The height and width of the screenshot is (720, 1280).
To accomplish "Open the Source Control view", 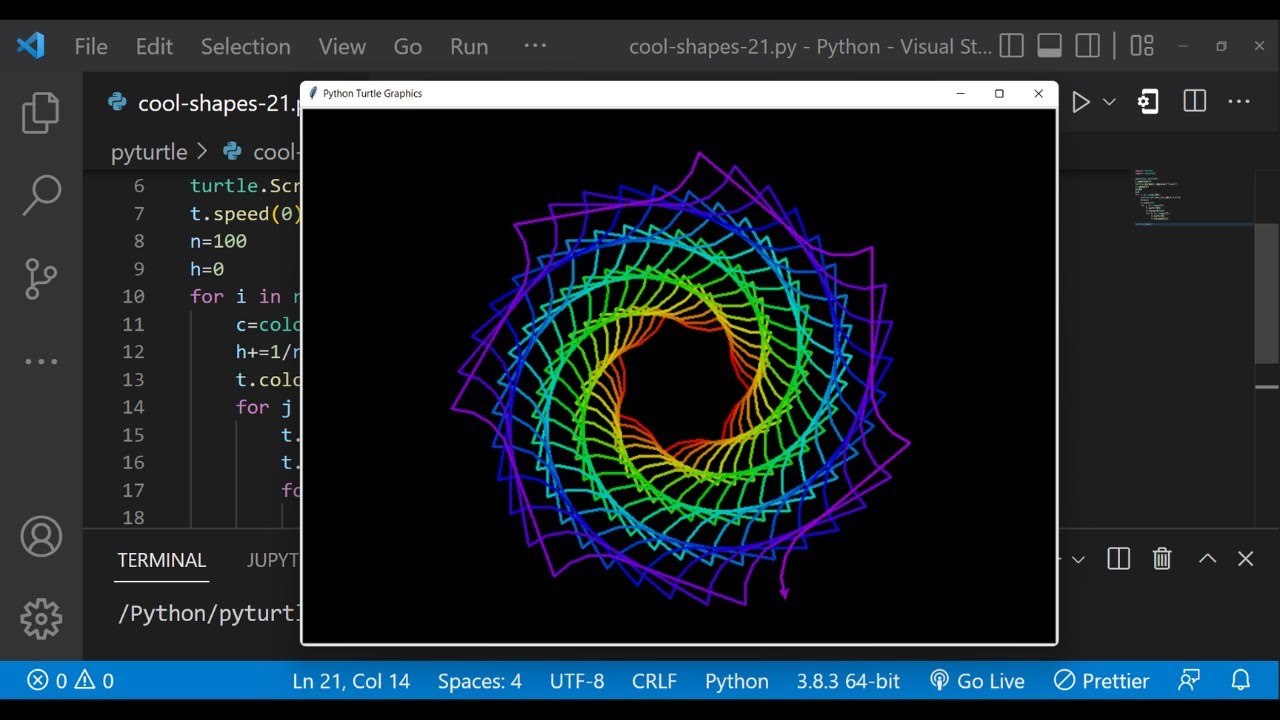I will [x=41, y=279].
